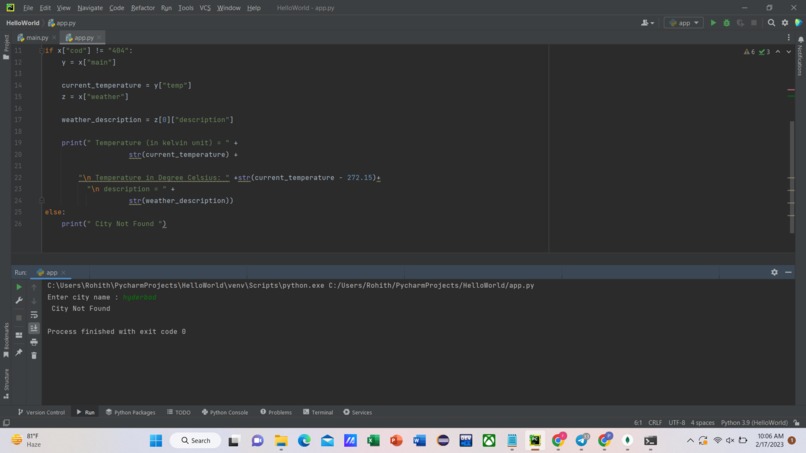The height and width of the screenshot is (453, 806).
Task: Open the Windows Start menu
Action: 156,441
